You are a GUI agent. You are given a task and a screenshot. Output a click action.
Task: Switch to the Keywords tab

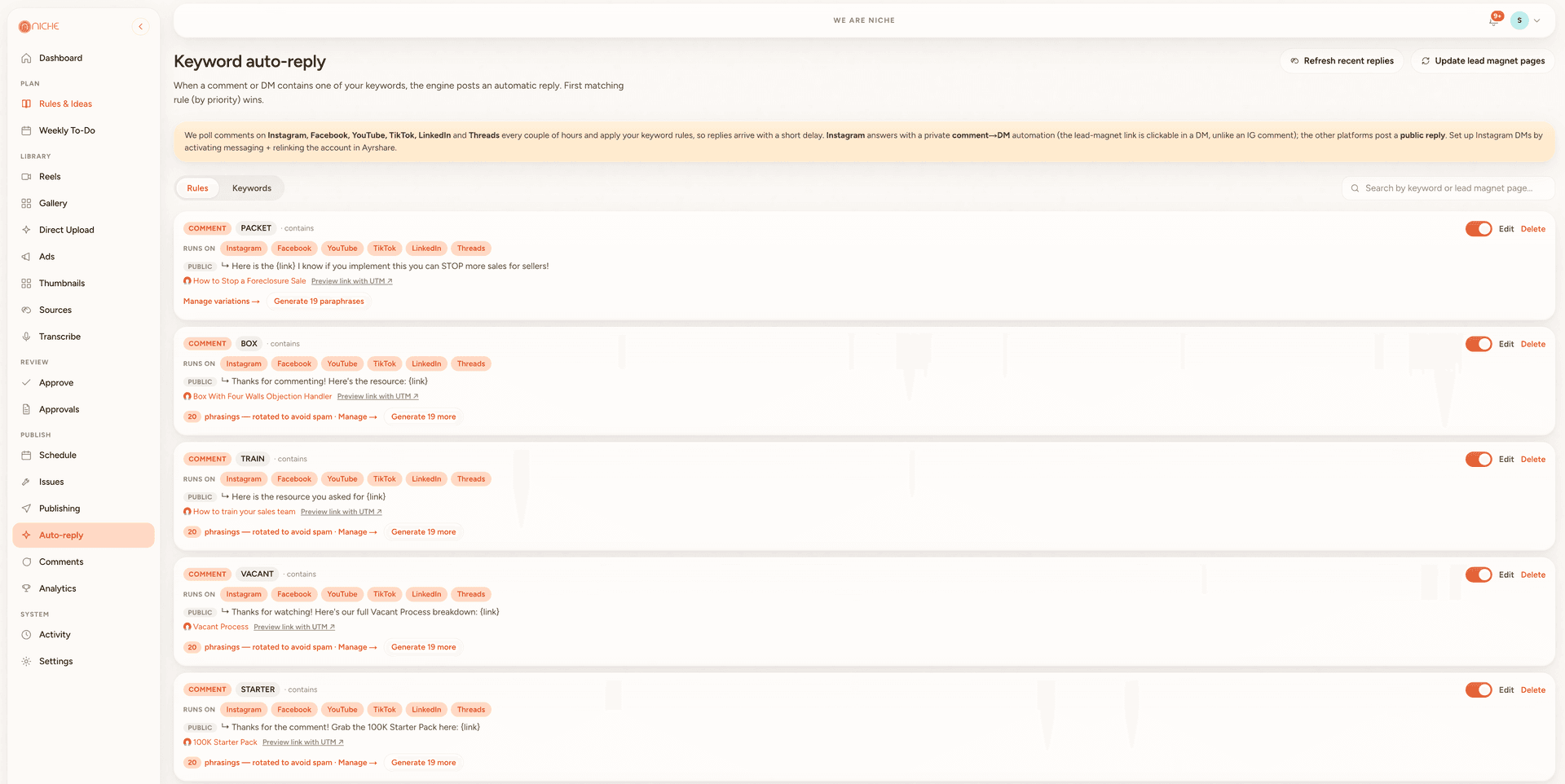(x=252, y=188)
